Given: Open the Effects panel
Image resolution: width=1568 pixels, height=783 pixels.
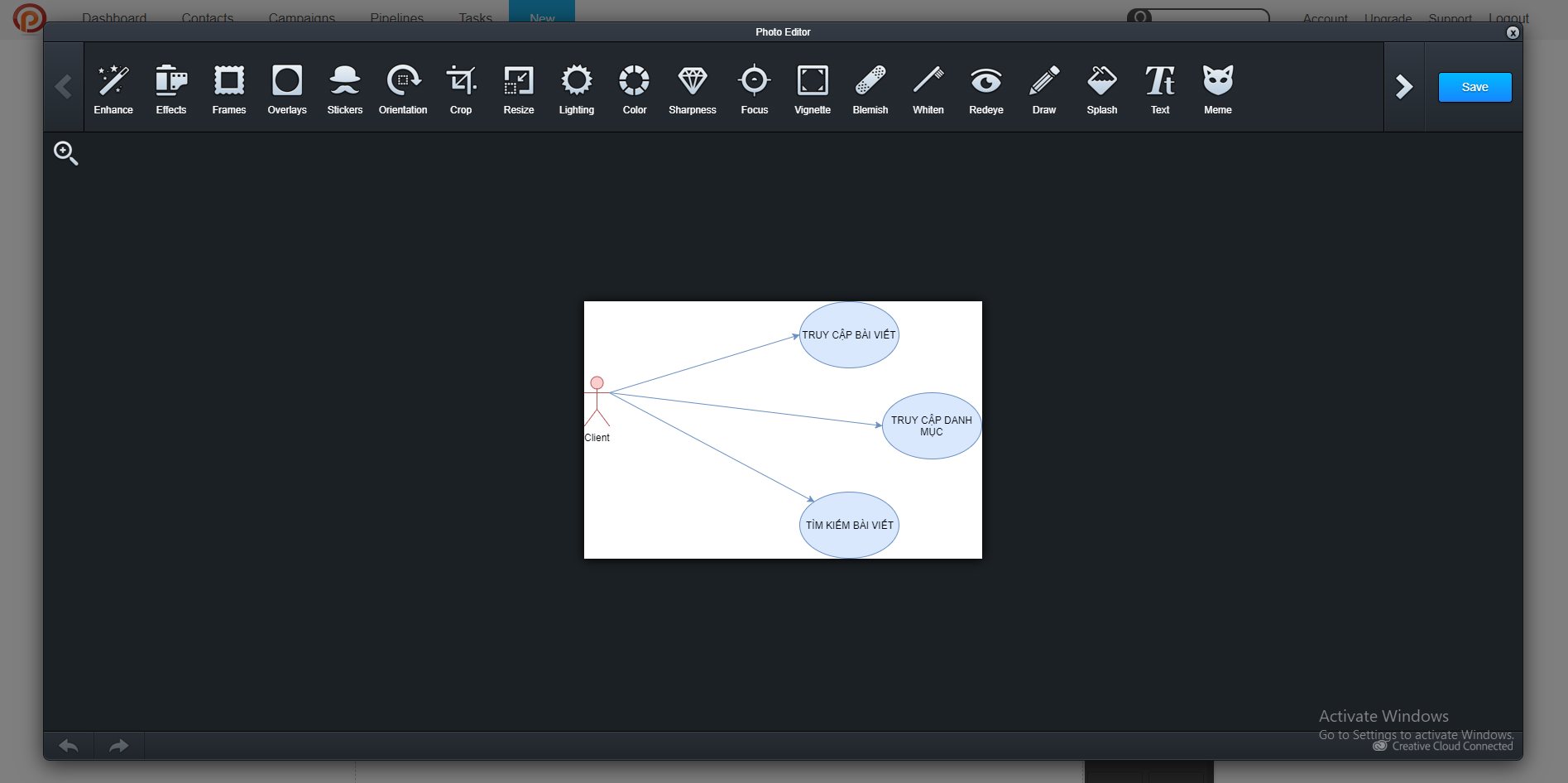Looking at the screenshot, I should point(171,87).
